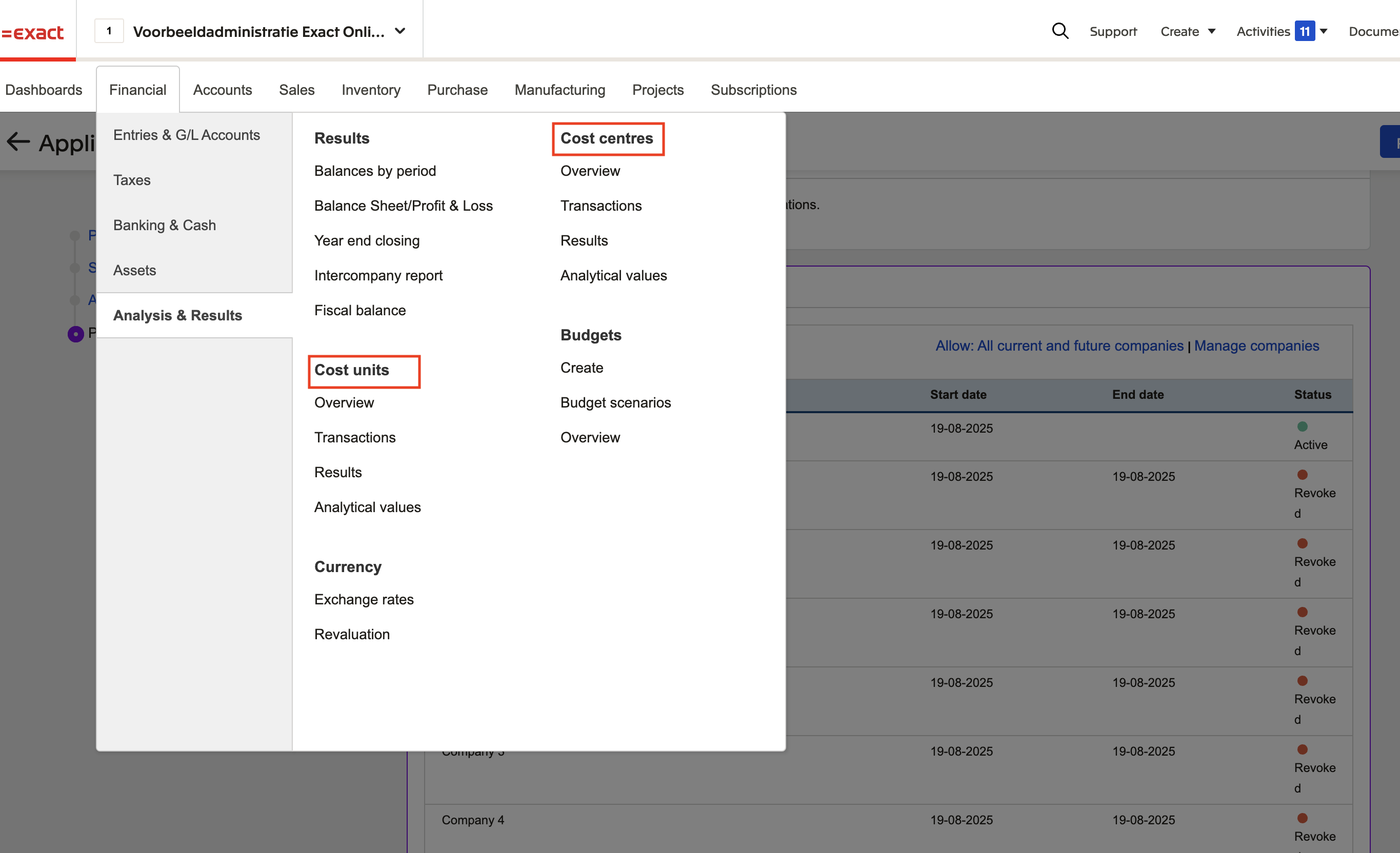Click Allow: All current and future companies
1400x853 pixels.
point(1059,346)
